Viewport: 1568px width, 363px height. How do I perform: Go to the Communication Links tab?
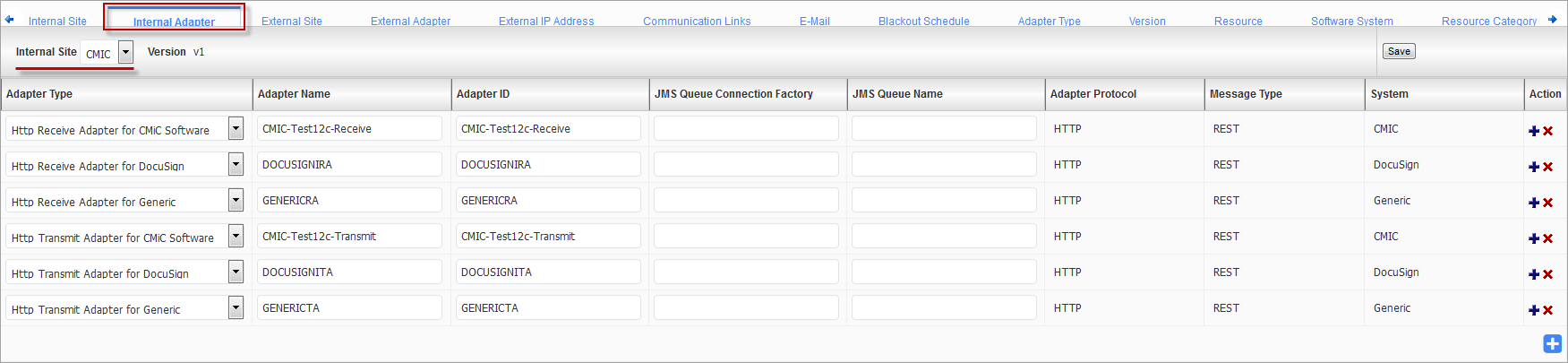click(697, 21)
